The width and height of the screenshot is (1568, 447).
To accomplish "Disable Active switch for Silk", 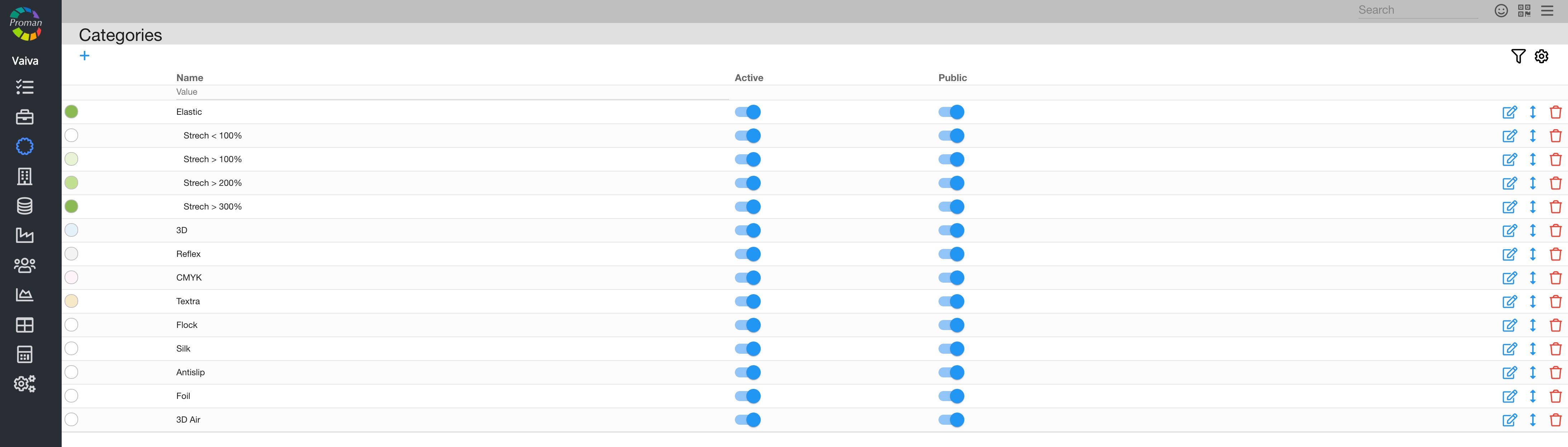I will point(747,349).
